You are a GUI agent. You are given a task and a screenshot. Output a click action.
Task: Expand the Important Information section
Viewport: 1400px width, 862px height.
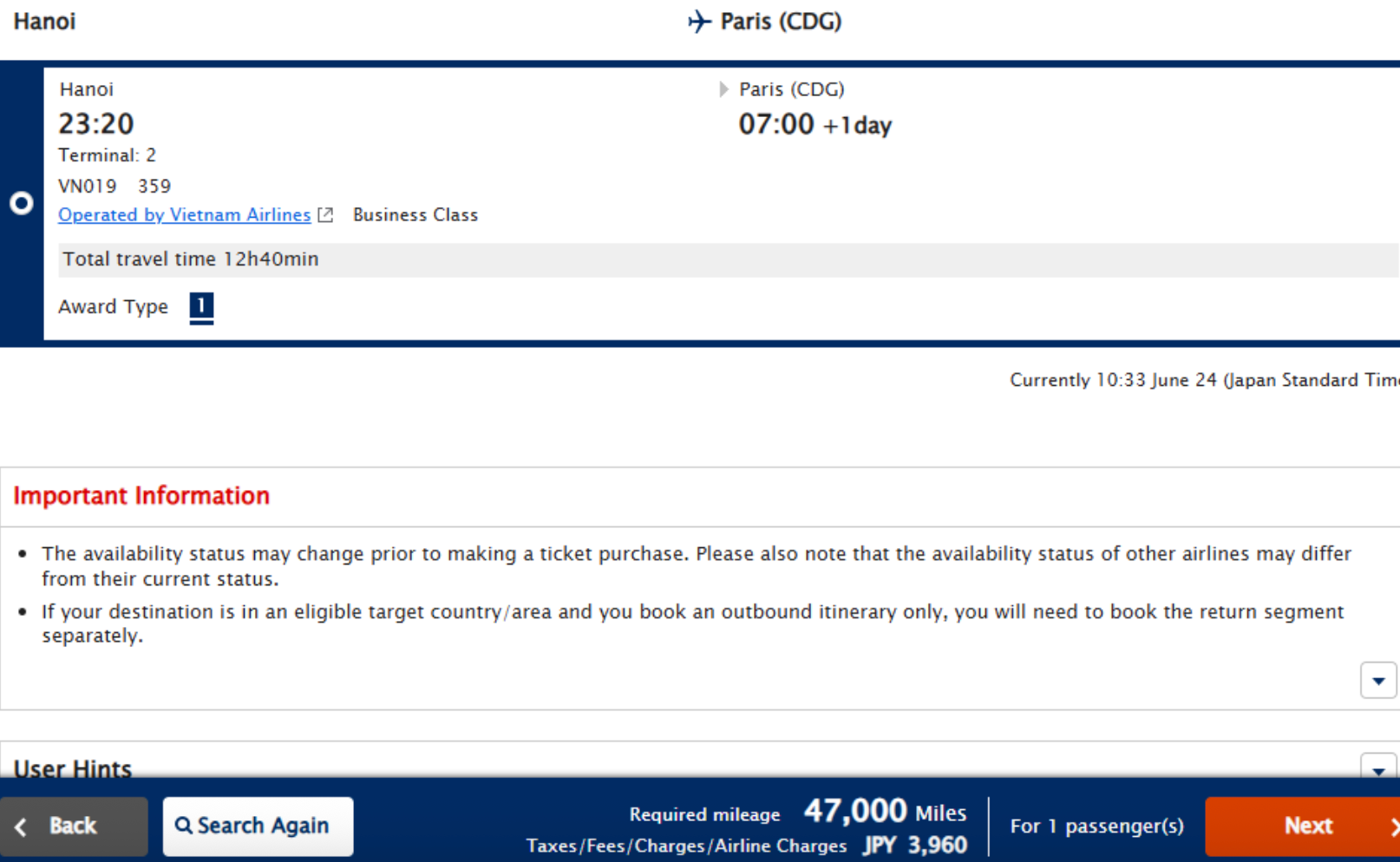click(x=1377, y=681)
